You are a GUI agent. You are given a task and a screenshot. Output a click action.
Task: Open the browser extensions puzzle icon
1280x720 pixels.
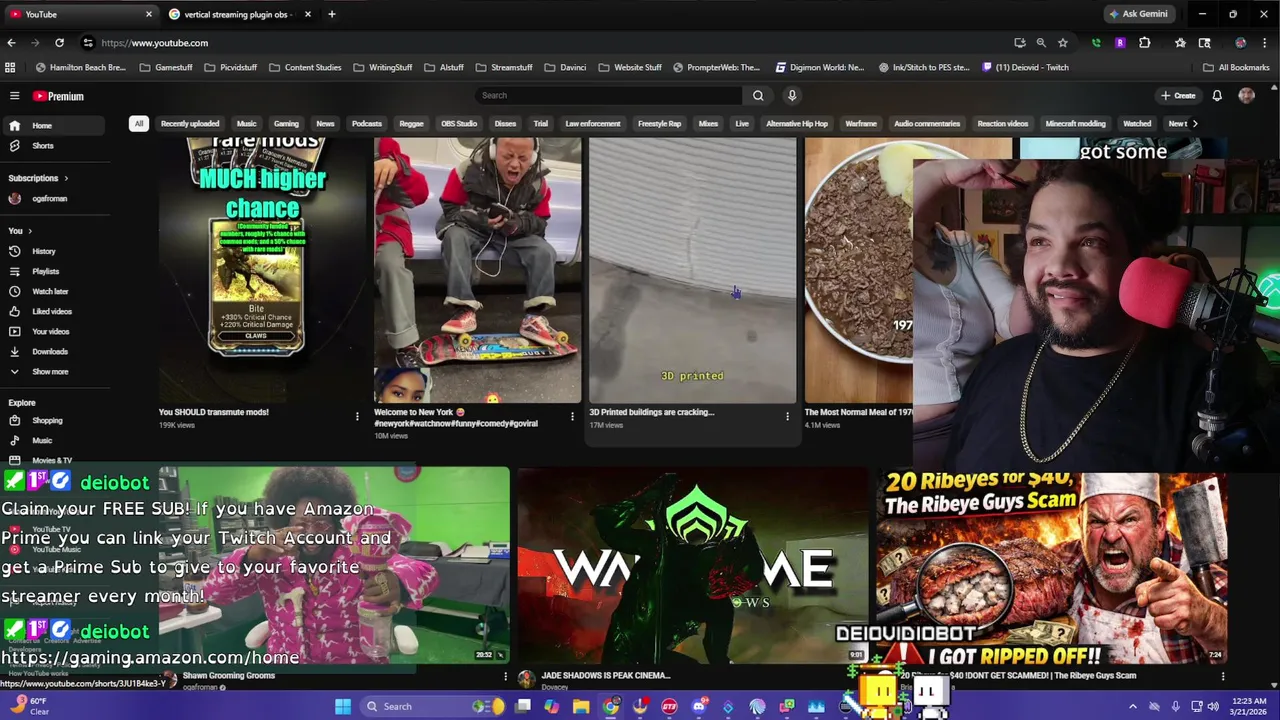1145,43
